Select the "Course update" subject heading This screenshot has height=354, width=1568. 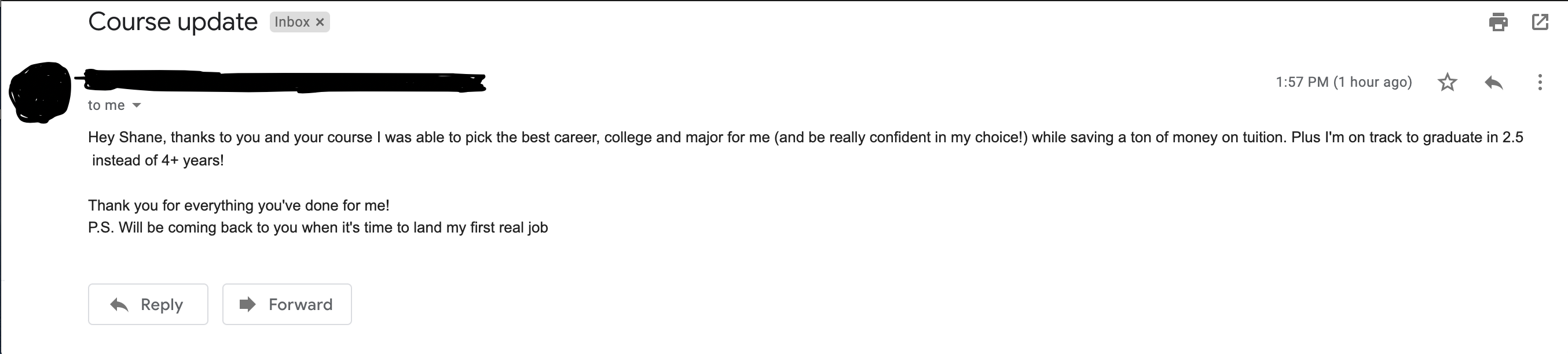pos(173,22)
